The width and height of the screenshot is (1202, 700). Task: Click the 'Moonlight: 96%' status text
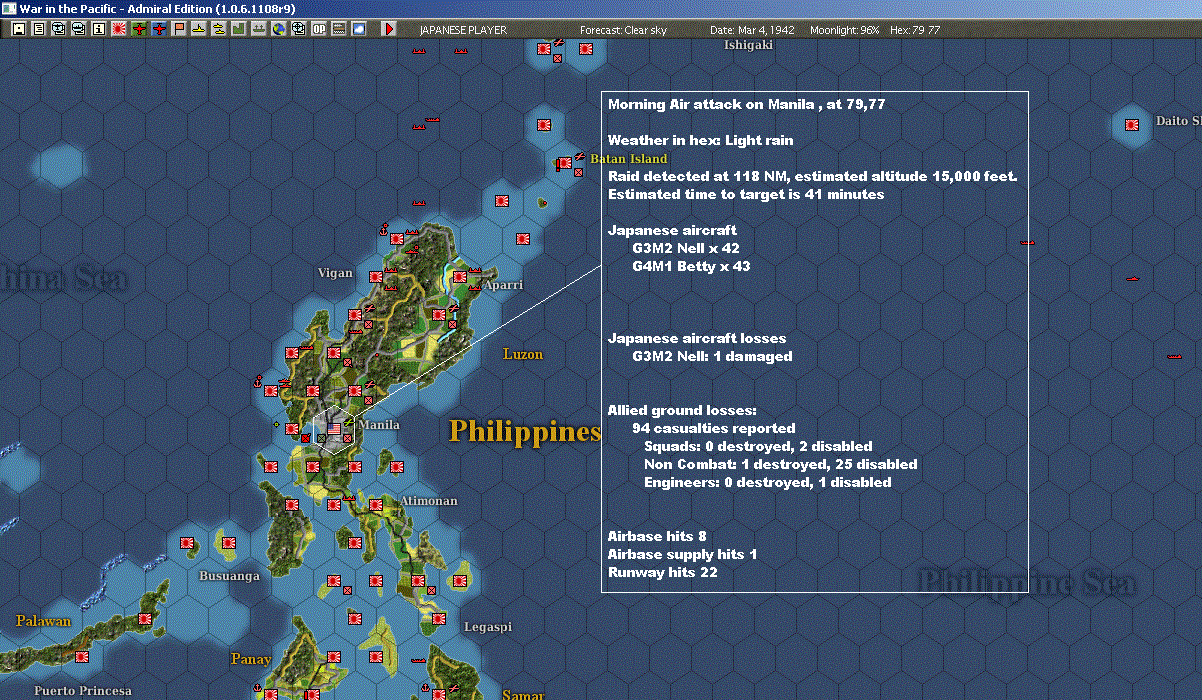845,30
